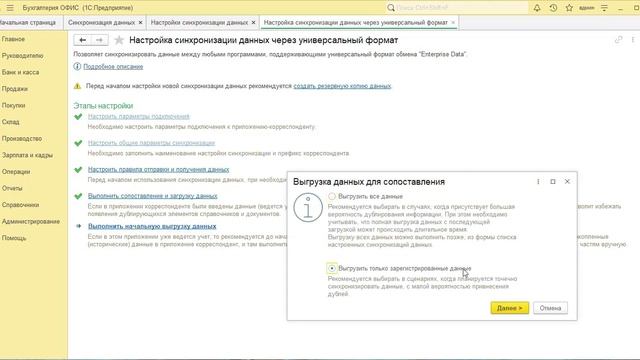640x360 pixels.
Task: Close the universal format settings tab
Action: 453,22
